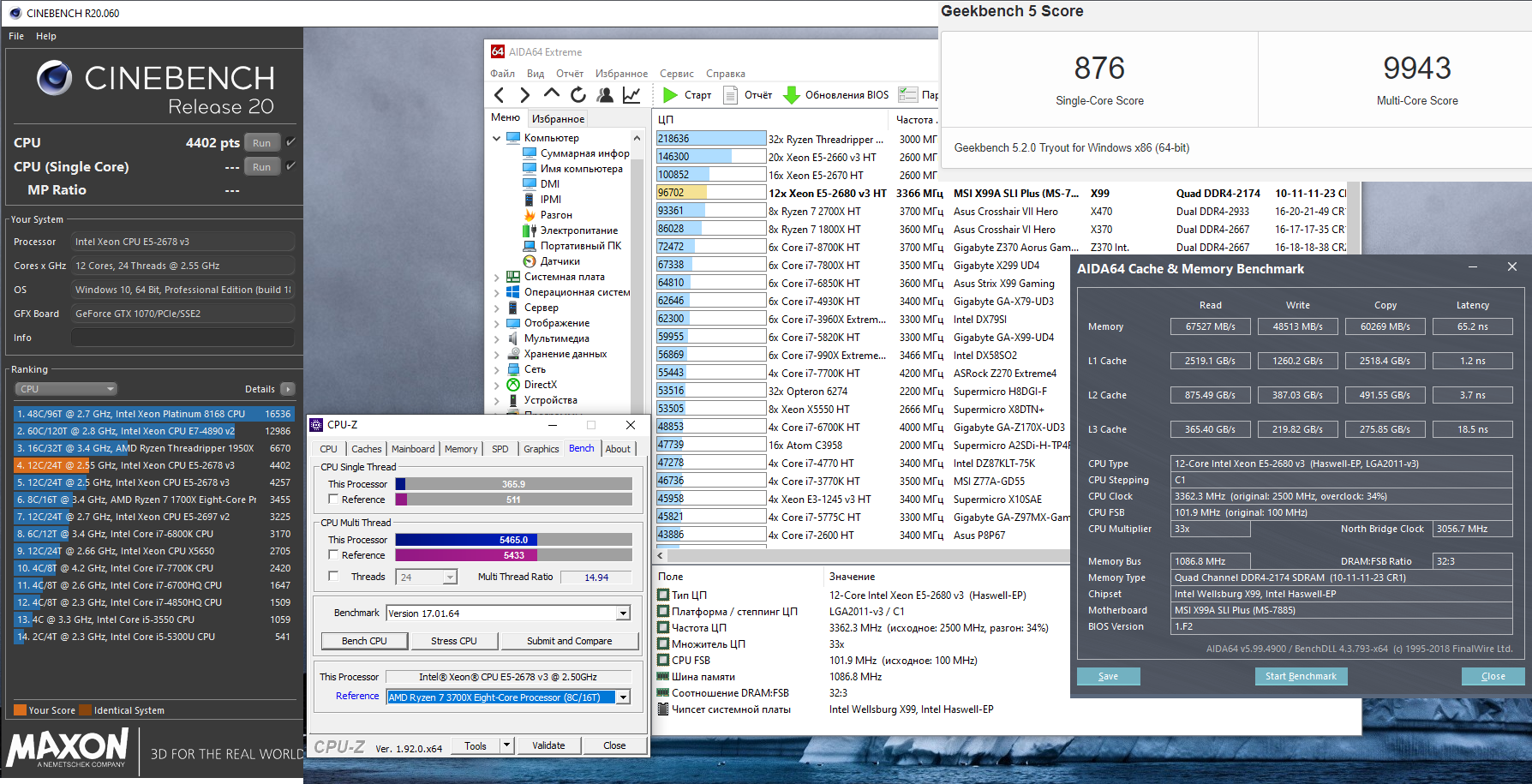Open the Cinebench Help menu
1532x784 pixels.
46,36
